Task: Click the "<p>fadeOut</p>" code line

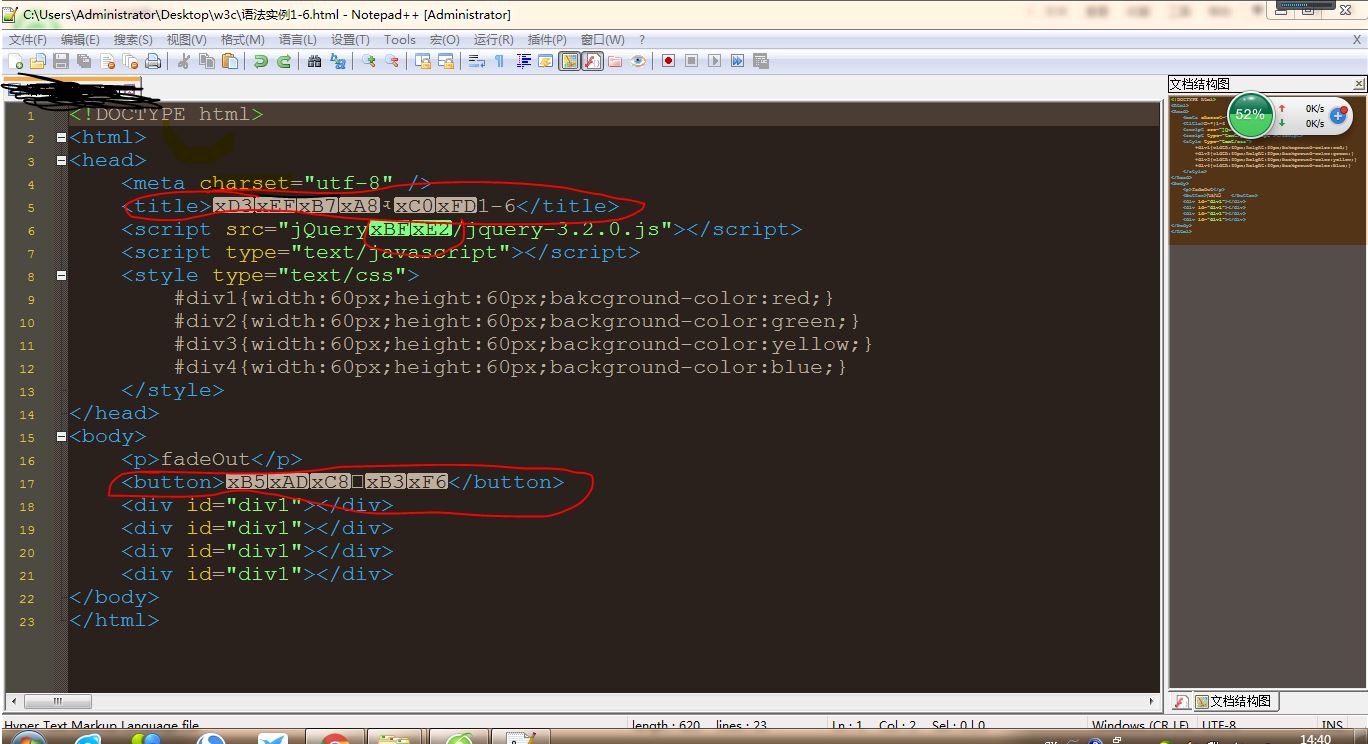Action: tap(212, 460)
